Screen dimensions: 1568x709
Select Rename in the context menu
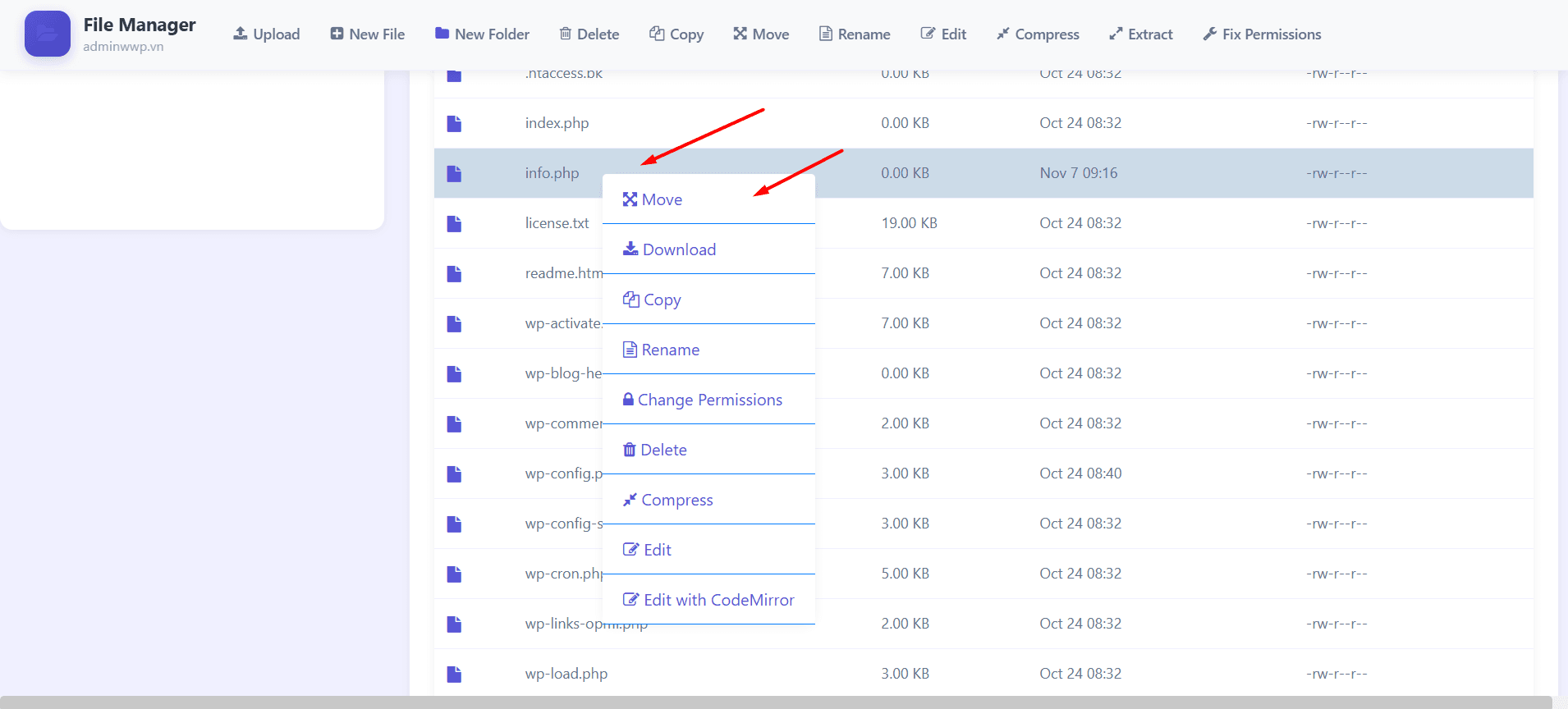tap(662, 350)
